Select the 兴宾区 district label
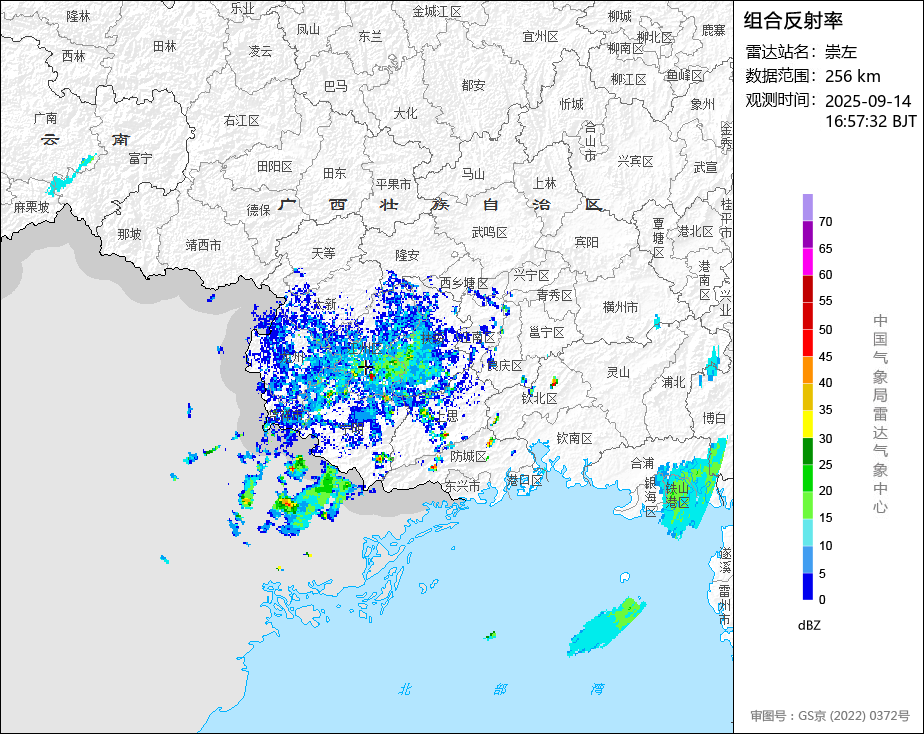The image size is (924, 734). click(635, 161)
